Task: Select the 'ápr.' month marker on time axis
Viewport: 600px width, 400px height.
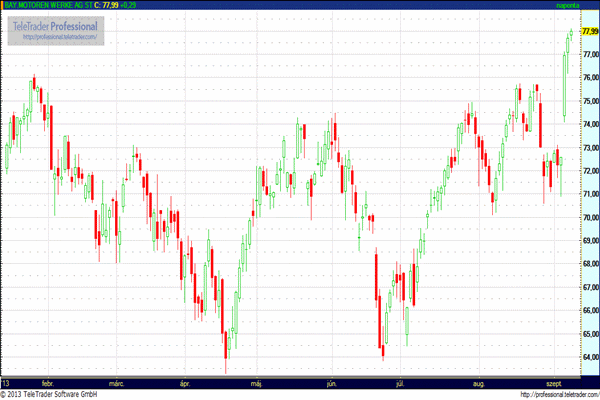Action: [184, 382]
